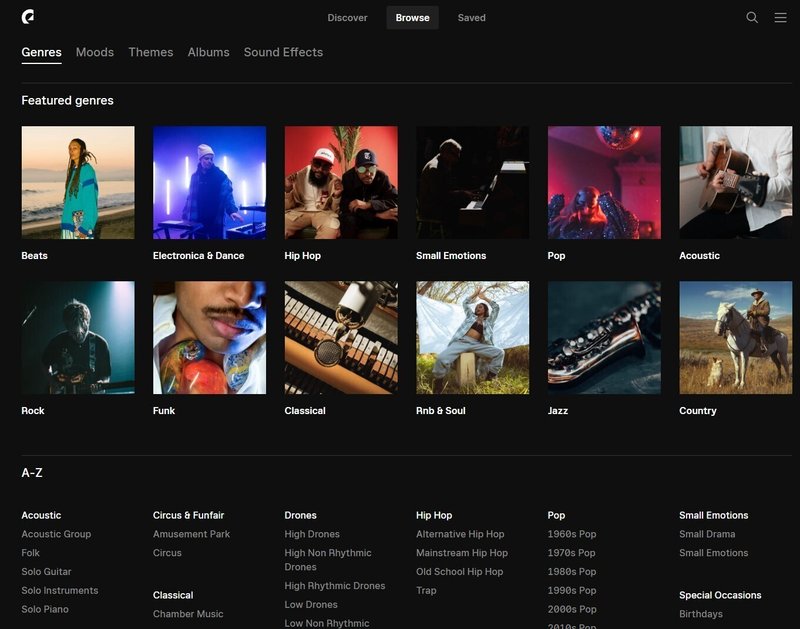Click the Jazz caption under featured genres
The height and width of the screenshot is (629, 800).
[x=558, y=411]
